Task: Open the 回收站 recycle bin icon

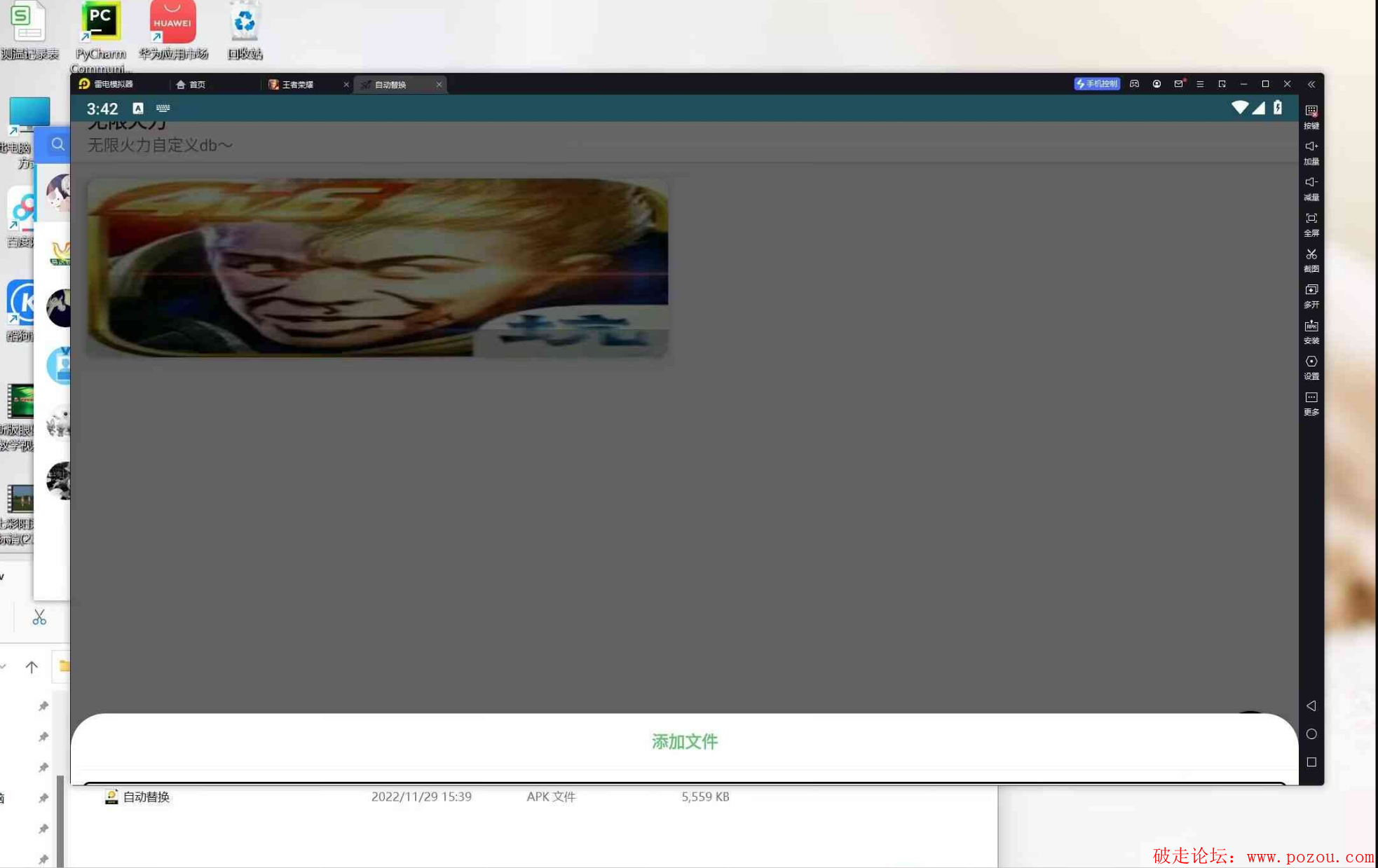Action: [245, 31]
